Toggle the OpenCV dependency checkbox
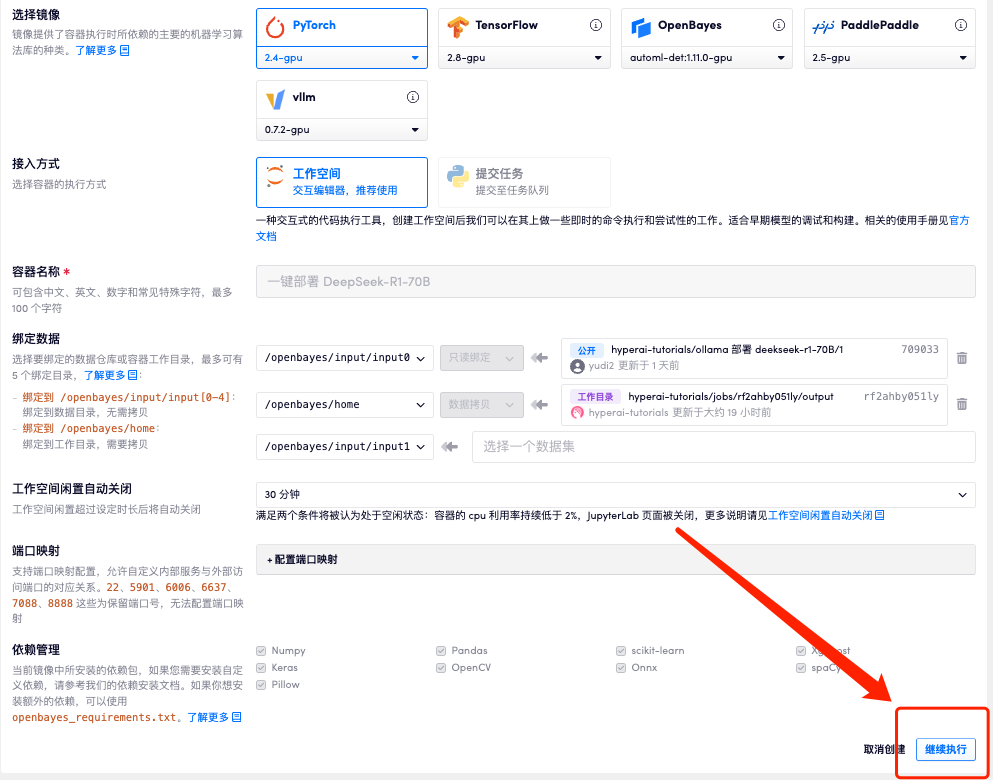 (x=441, y=668)
